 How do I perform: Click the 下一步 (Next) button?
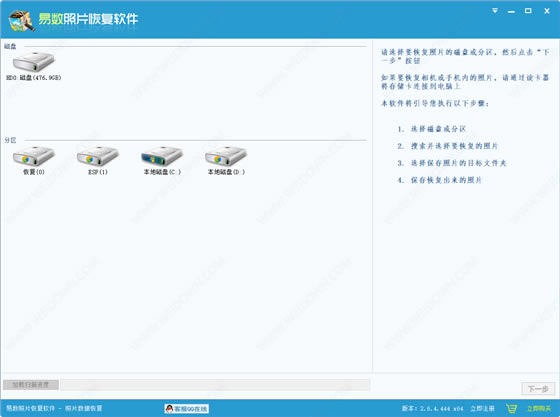(538, 388)
